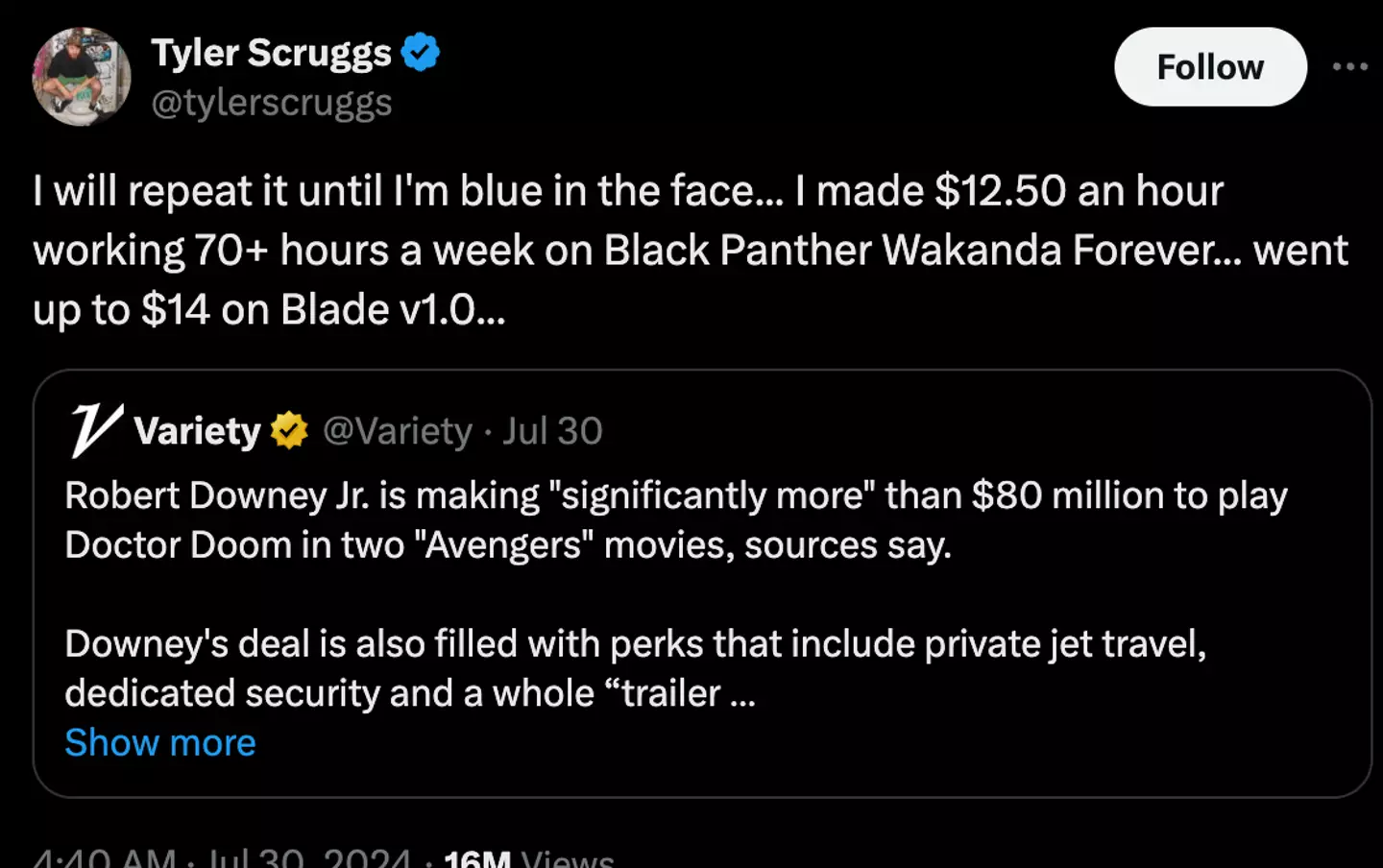Viewport: 1383px width, 868px height.
Task: Click the blue verified badge next to Tyler Scruggs
Action: coord(421,52)
